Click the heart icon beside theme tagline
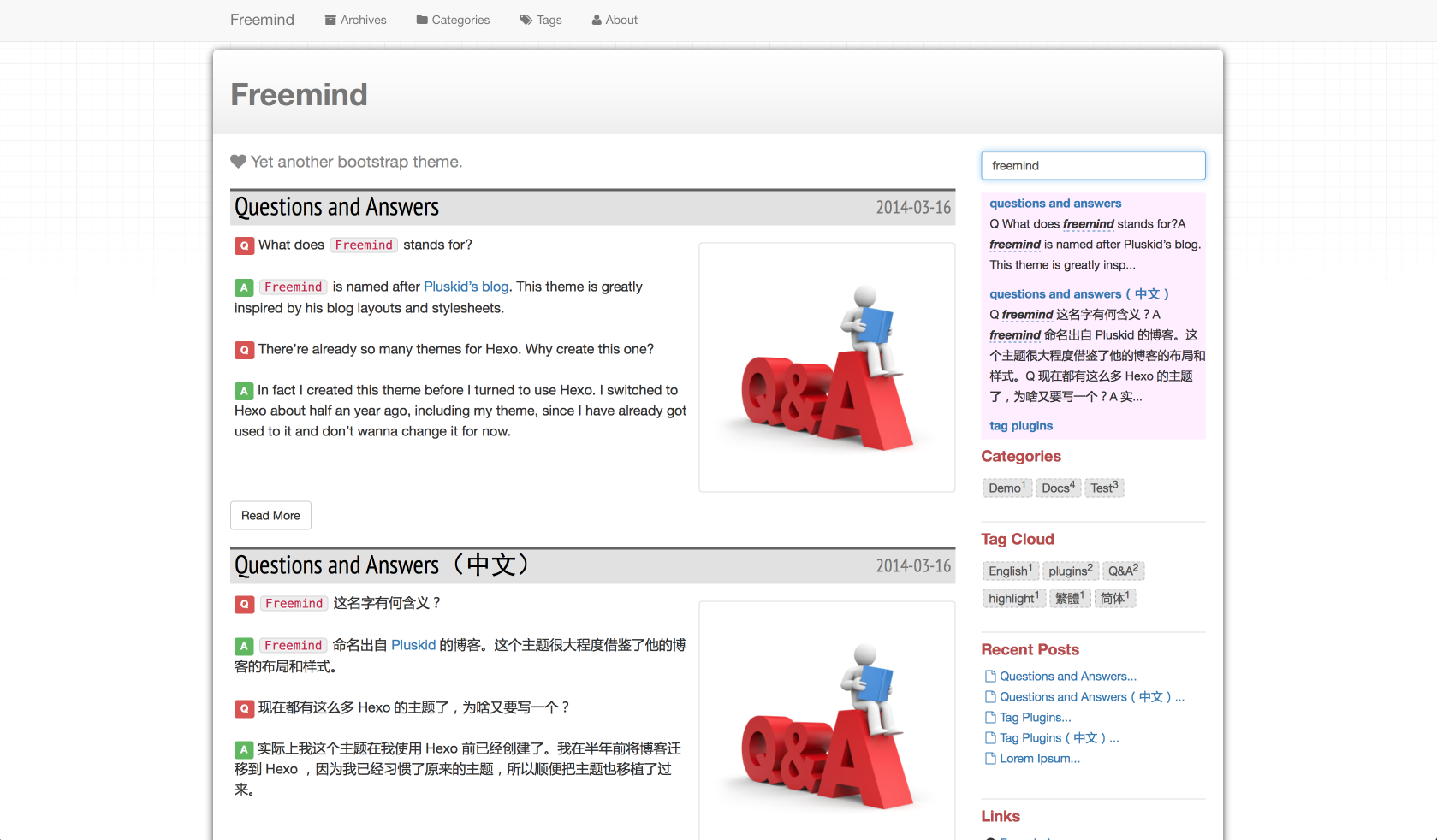1437x840 pixels. [x=238, y=162]
